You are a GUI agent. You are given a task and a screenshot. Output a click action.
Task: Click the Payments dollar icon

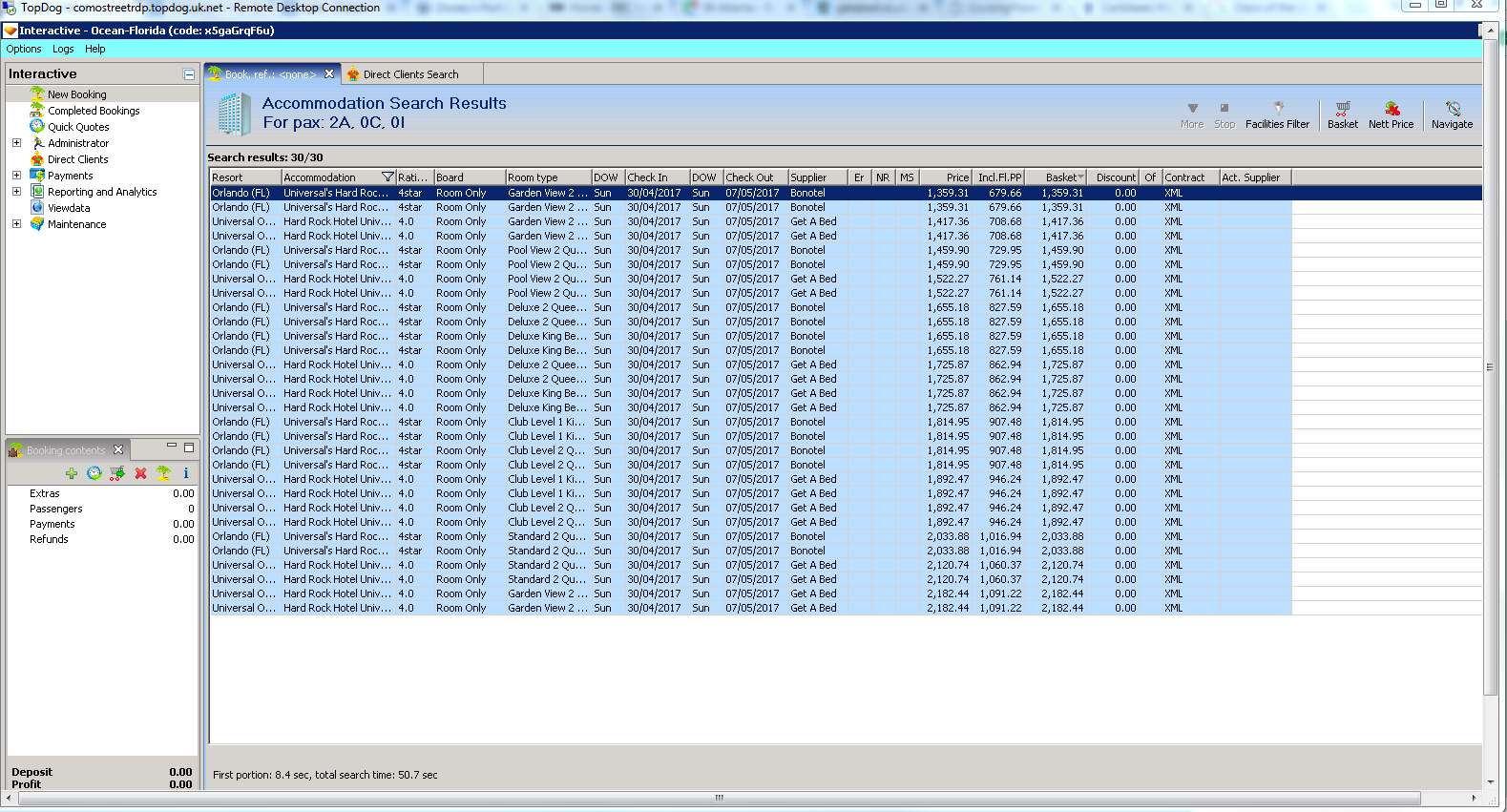click(x=37, y=175)
